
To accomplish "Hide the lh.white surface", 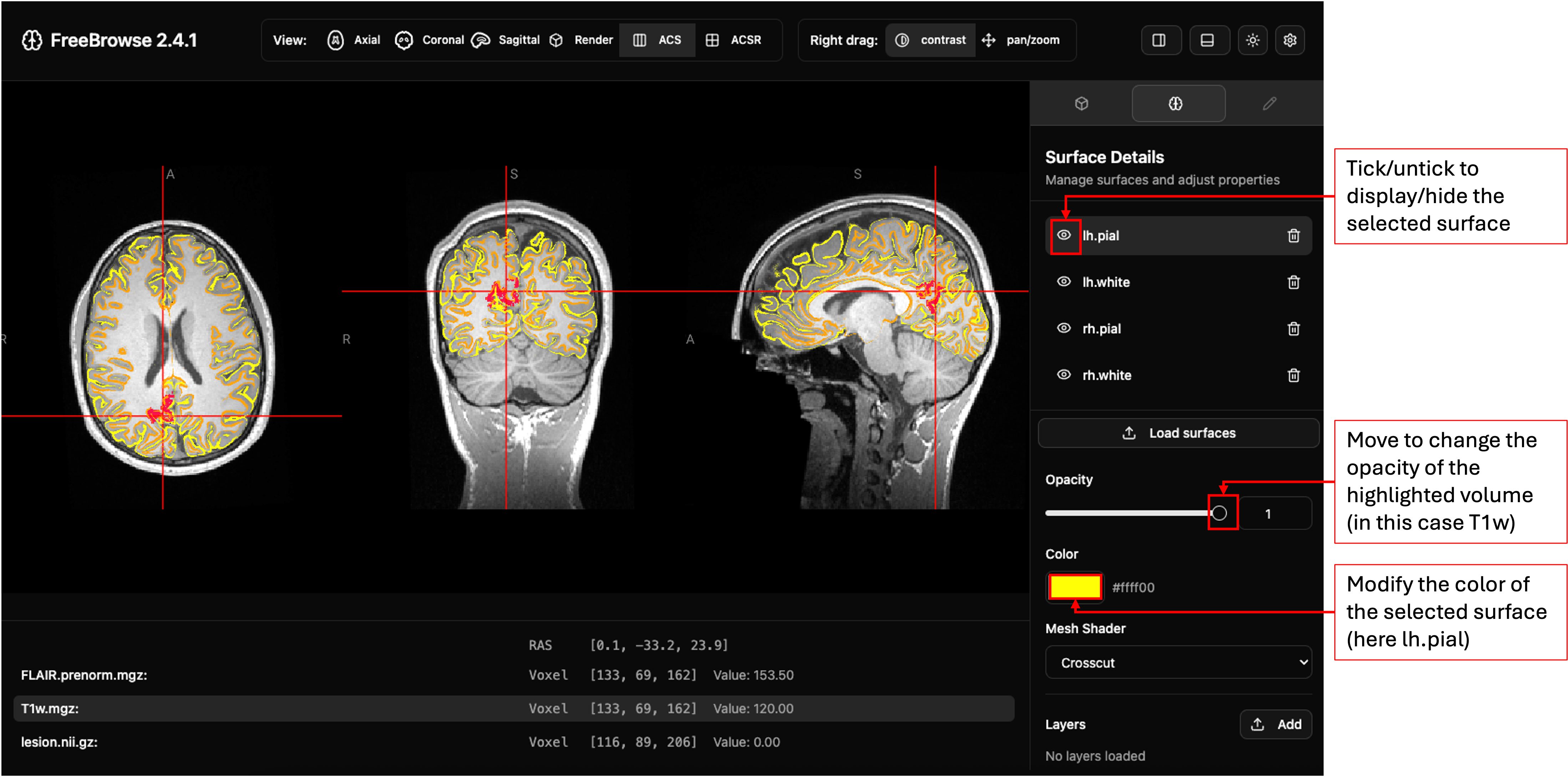I will coord(1064,282).
